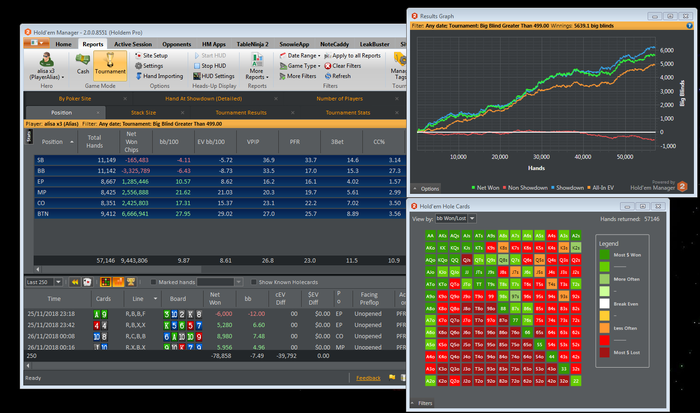700x413 pixels.
Task: Toggle Net Won series in graph legend
Action: [485, 188]
